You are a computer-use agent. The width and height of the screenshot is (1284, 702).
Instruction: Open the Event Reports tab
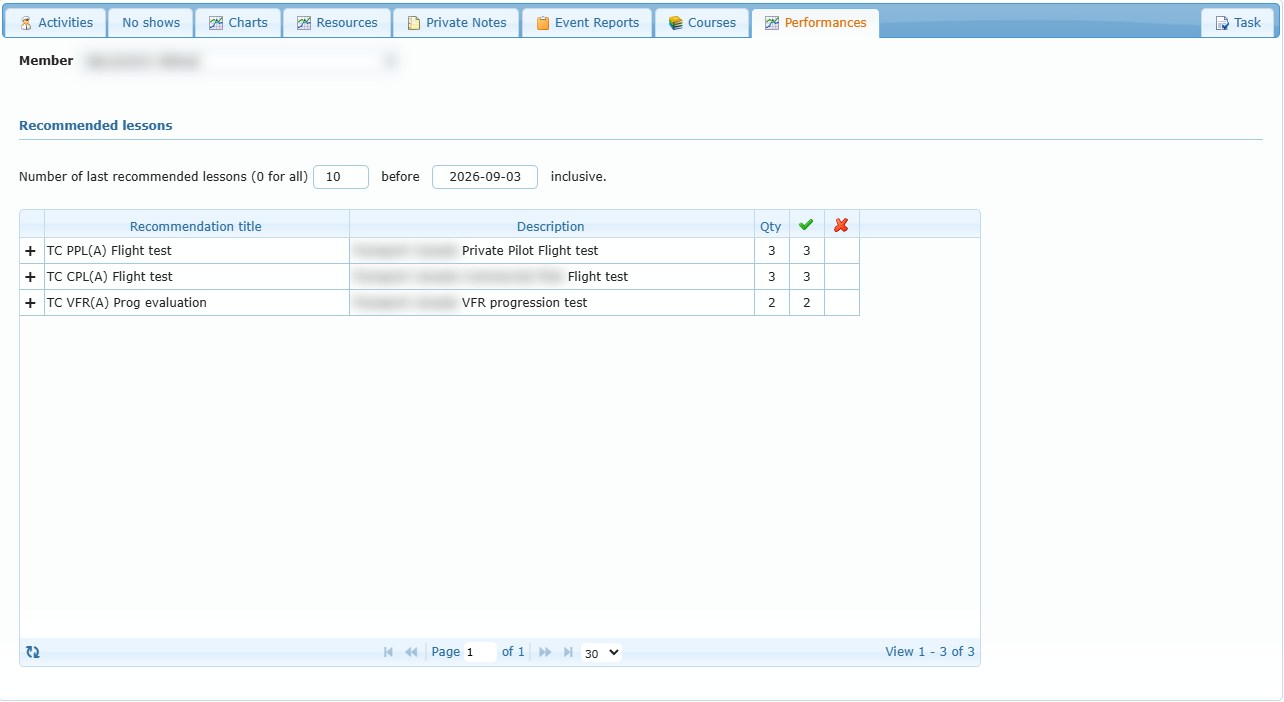(x=587, y=23)
